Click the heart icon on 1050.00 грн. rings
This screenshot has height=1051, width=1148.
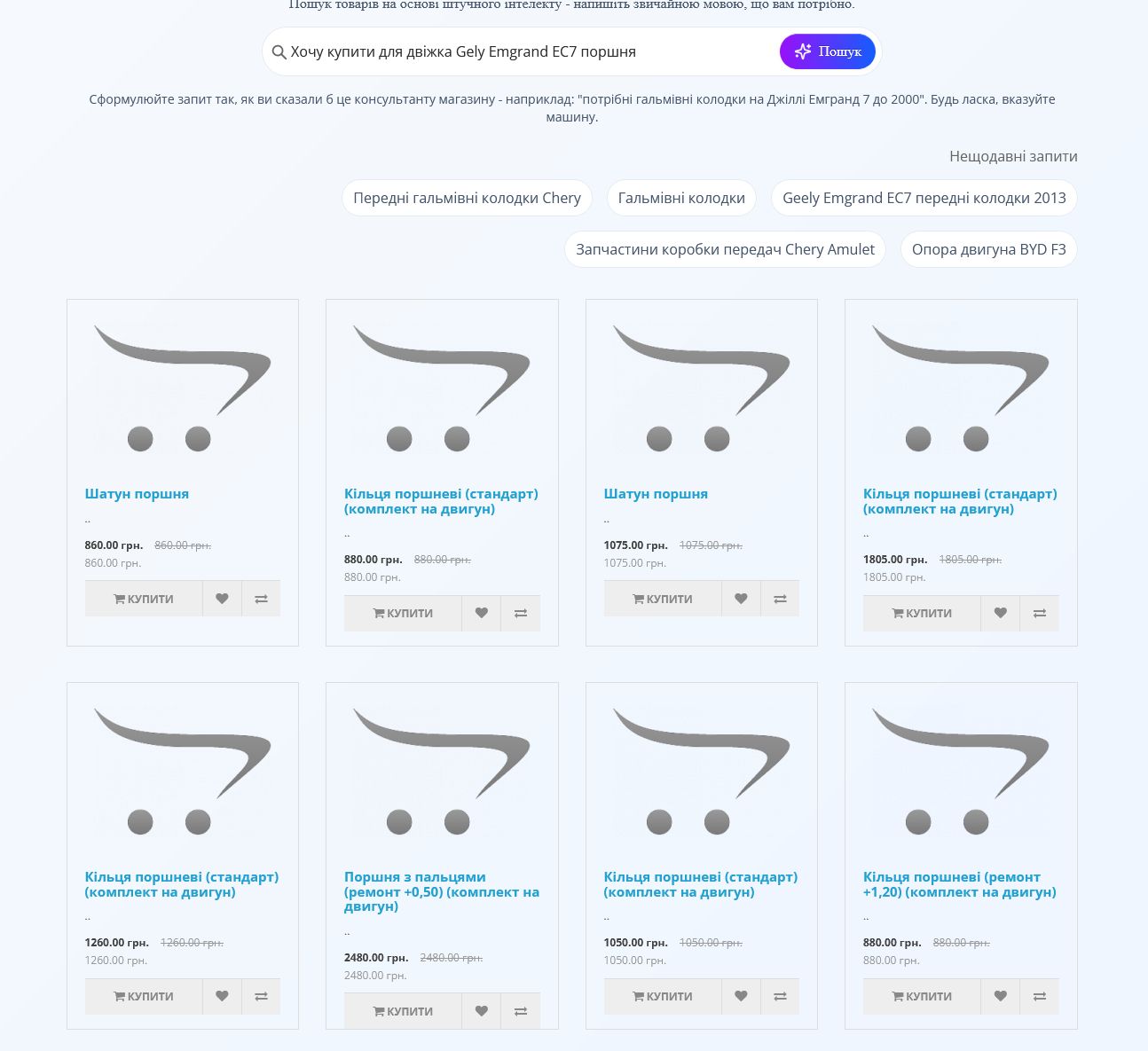[741, 996]
